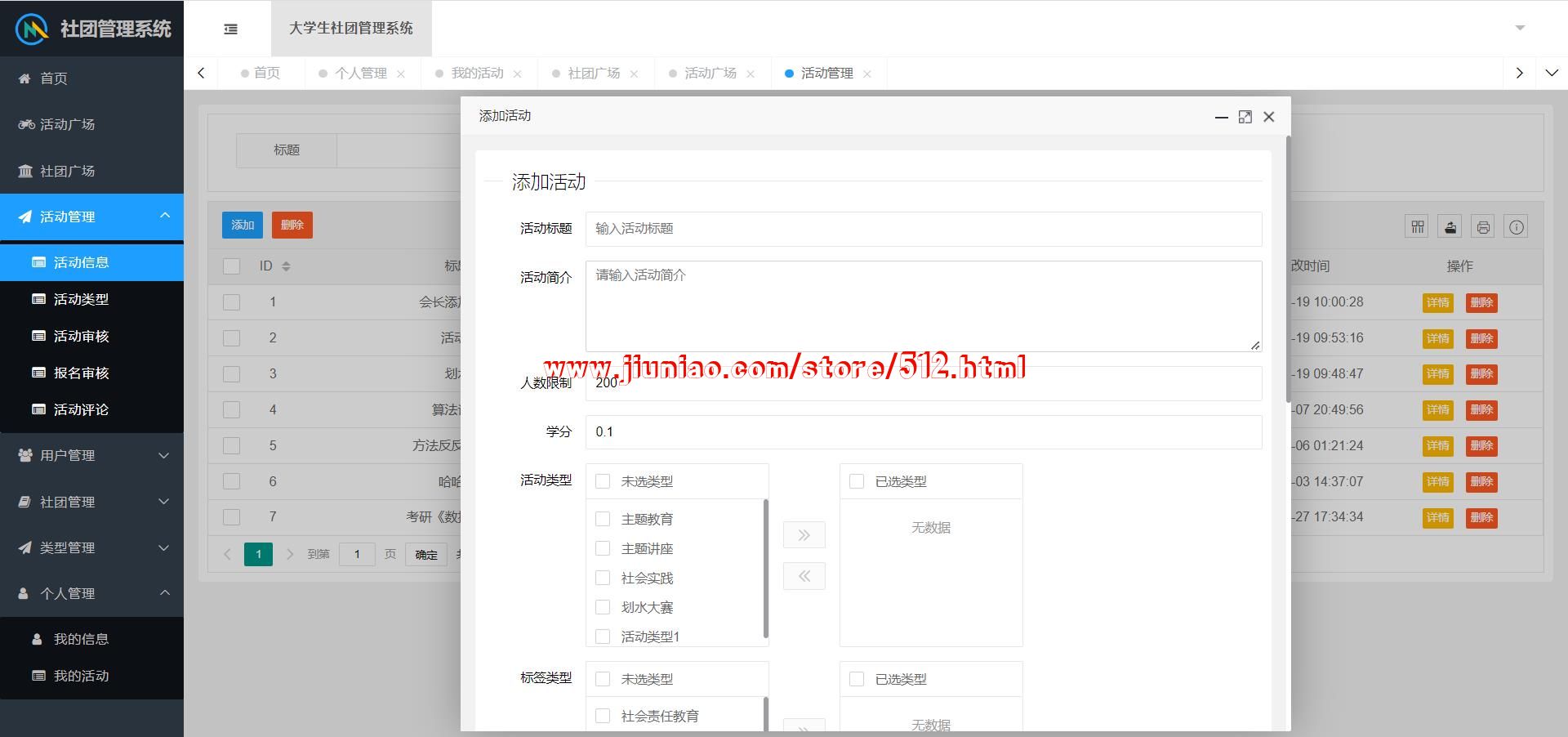
Task: Click the print table icon
Action: point(1483,227)
